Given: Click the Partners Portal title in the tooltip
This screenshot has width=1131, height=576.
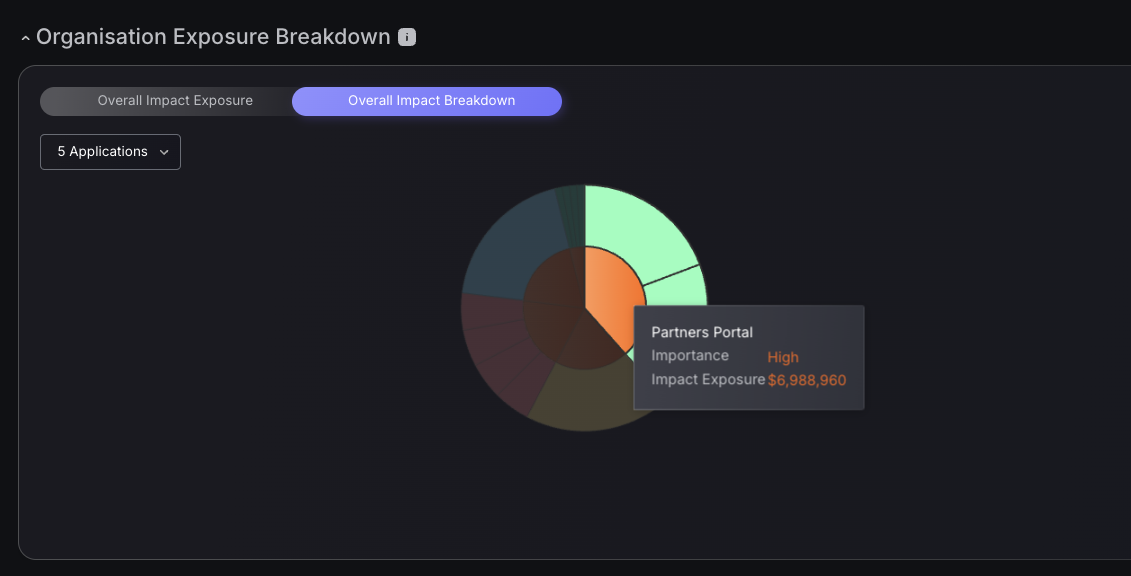Looking at the screenshot, I should click(x=702, y=332).
